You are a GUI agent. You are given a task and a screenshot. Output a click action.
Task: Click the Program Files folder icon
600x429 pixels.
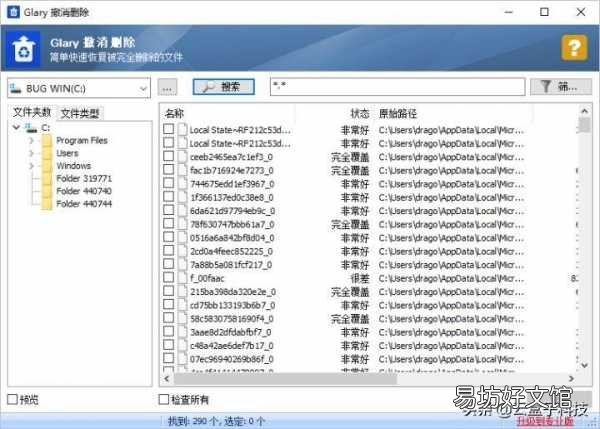[x=47, y=140]
